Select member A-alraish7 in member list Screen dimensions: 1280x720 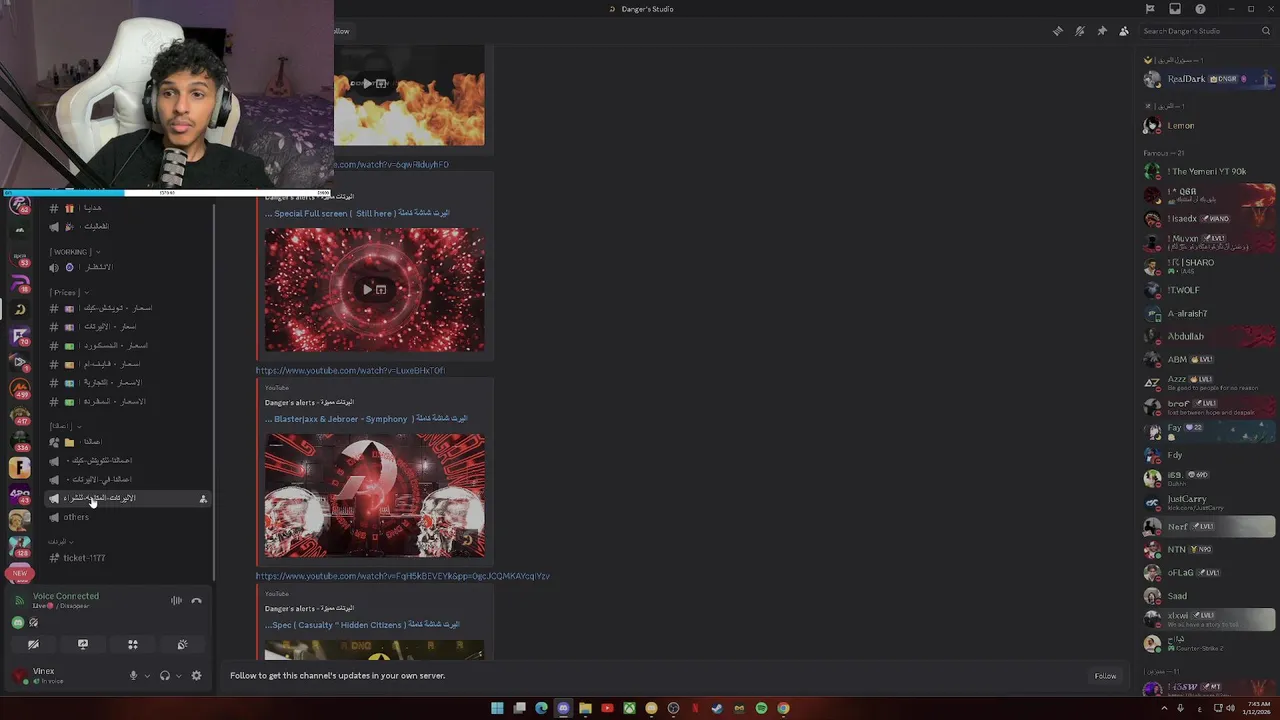[1209, 314]
